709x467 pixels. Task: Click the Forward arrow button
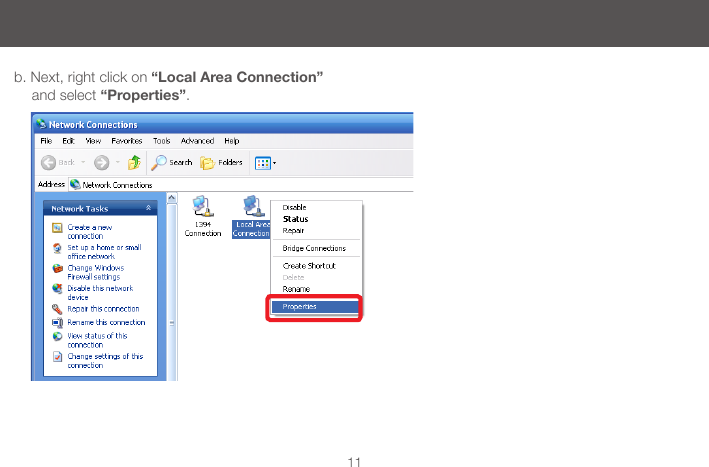(x=102, y=162)
